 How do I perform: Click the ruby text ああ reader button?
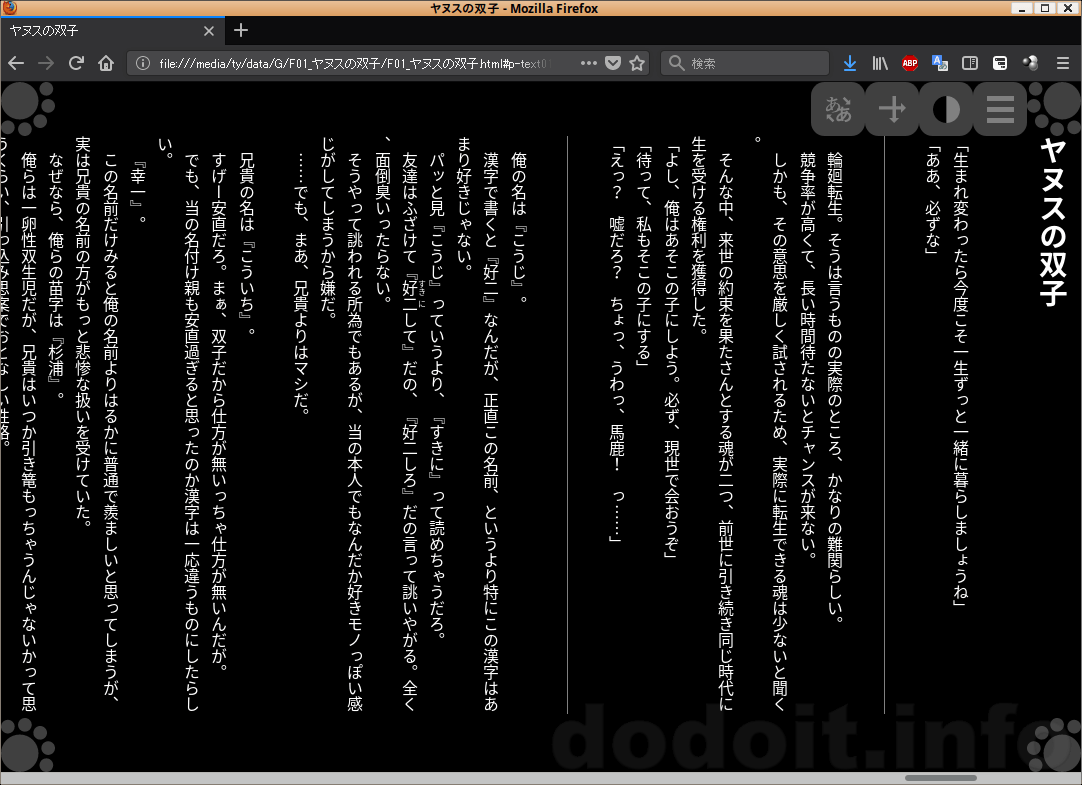point(838,109)
